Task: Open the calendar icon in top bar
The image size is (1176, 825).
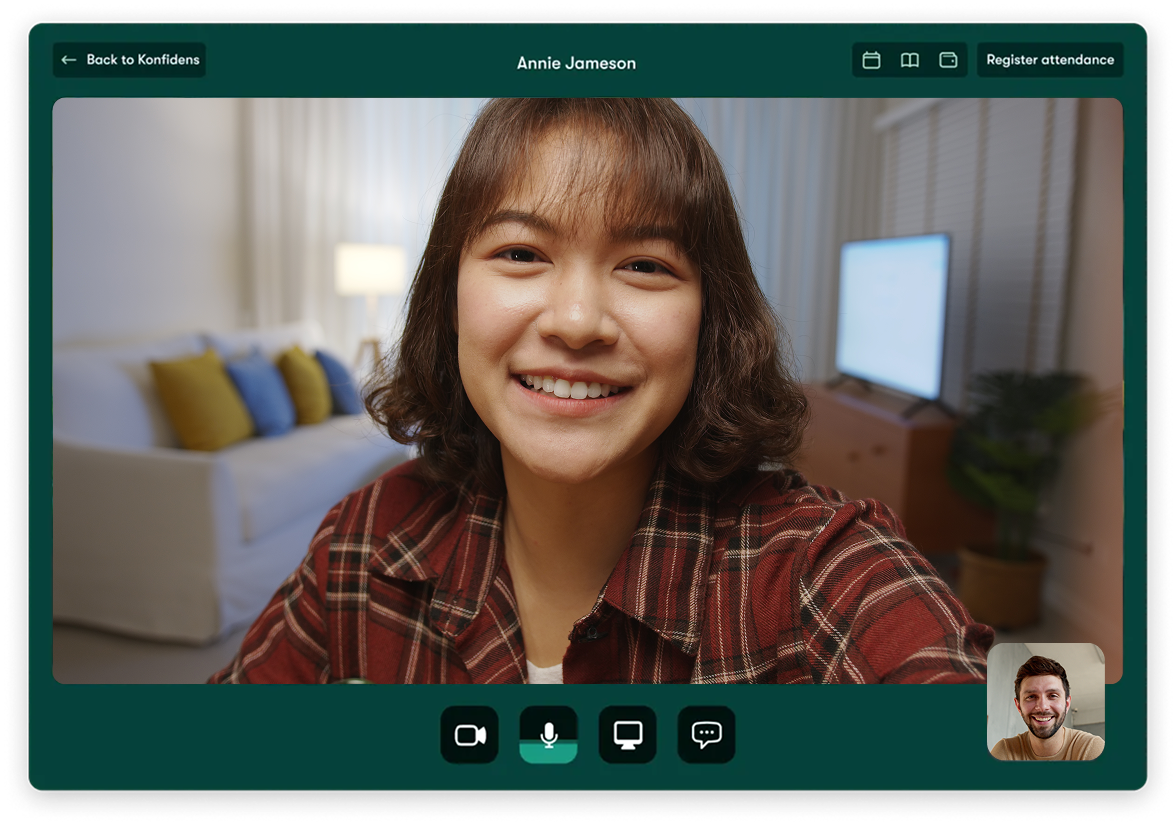Action: [x=871, y=60]
